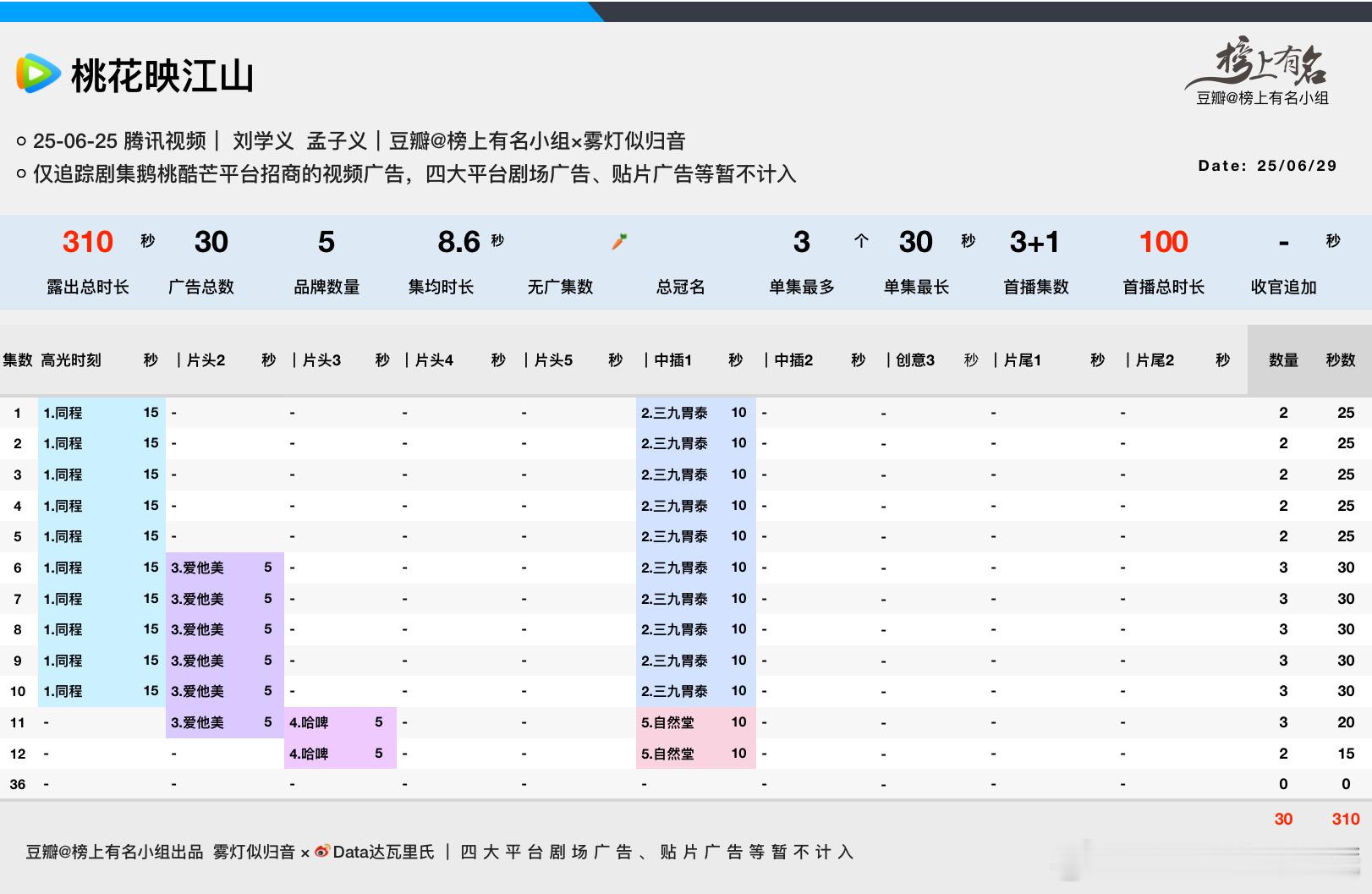Click 3.爱他美 in episode 11 row
1372x894 pixels.
pyautogui.click(x=197, y=722)
